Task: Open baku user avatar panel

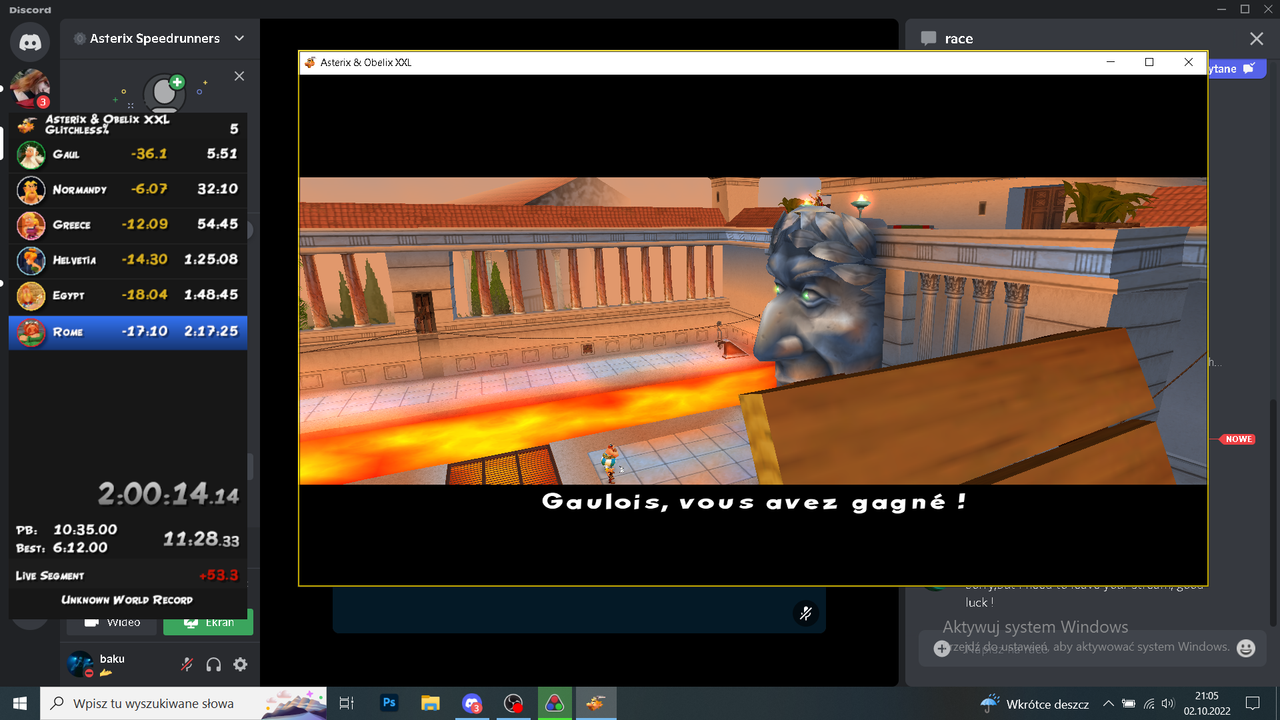Action: pyautogui.click(x=81, y=664)
